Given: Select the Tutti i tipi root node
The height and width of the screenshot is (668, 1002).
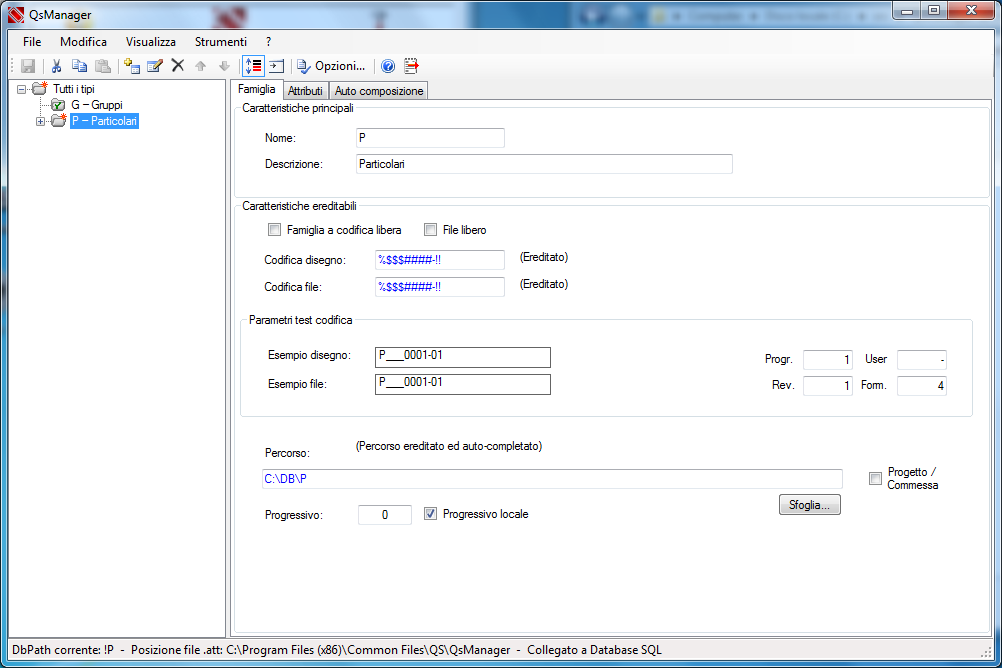Looking at the screenshot, I should click(x=73, y=89).
